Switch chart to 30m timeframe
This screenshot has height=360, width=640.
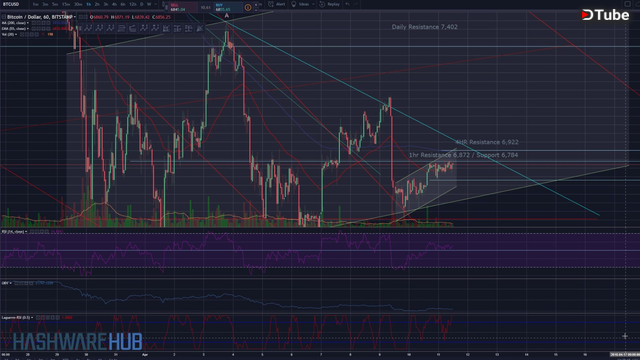point(78,4)
